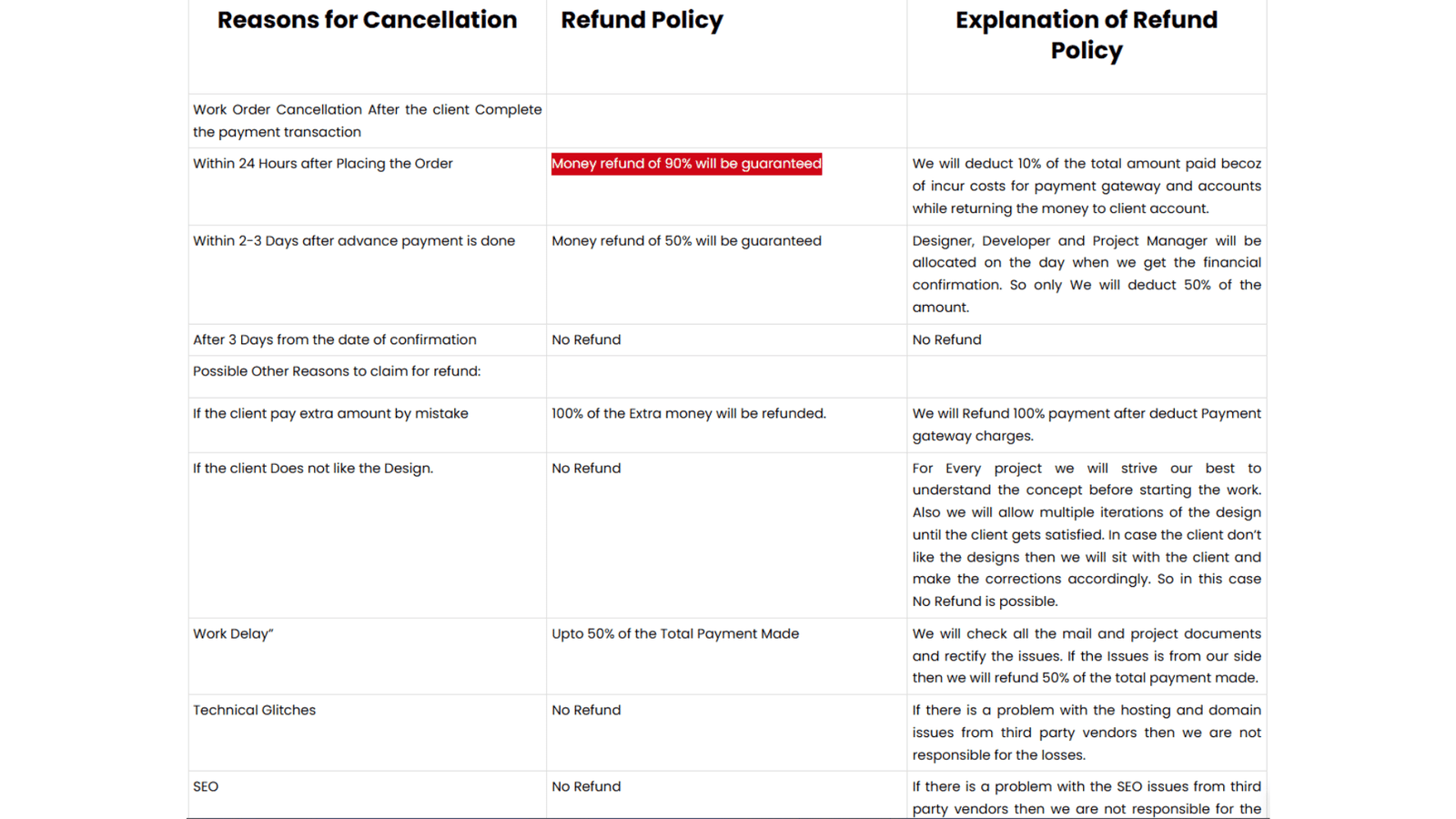Screen dimensions: 1456x819
Task: Click the 'Refund Policy' column header
Action: click(x=642, y=20)
